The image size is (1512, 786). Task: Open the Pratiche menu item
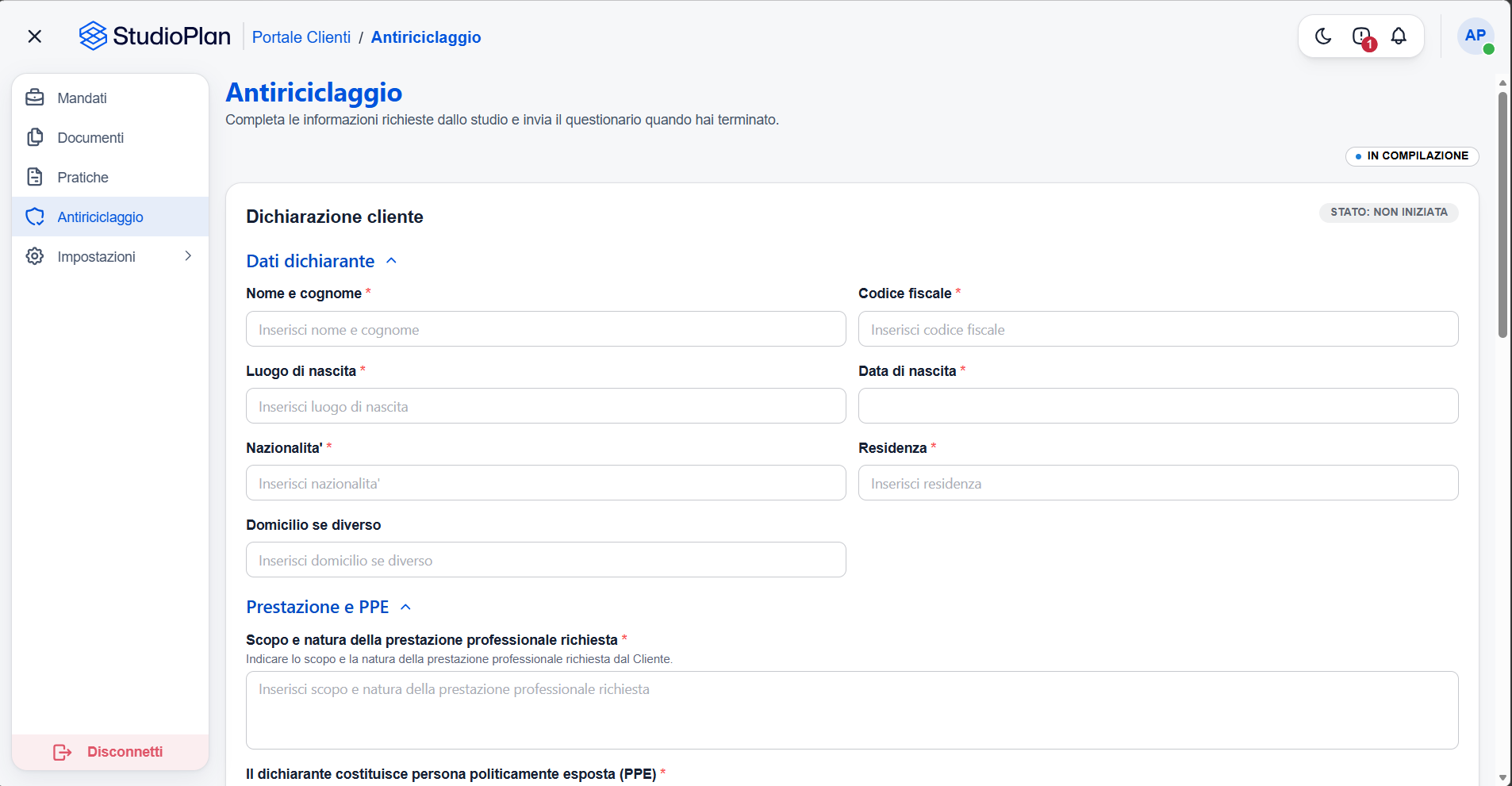110,177
